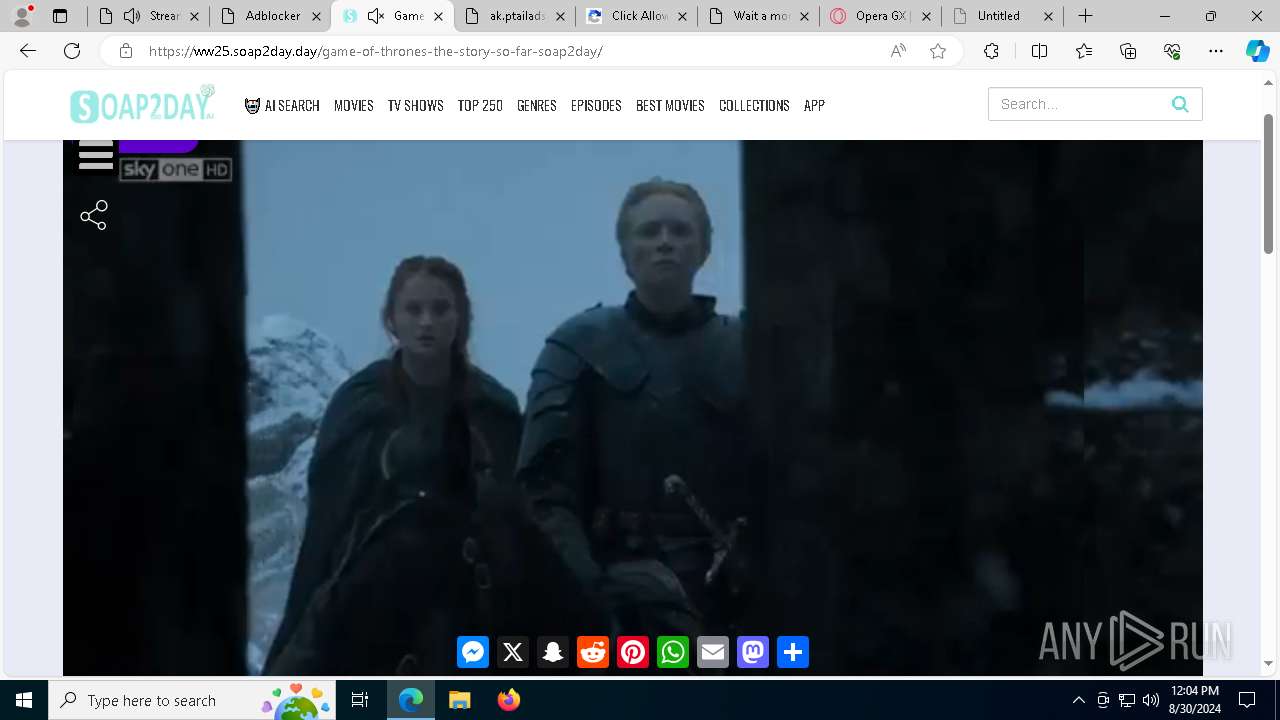Launch Firefox from the taskbar
Image resolution: width=1280 pixels, height=720 pixels.
pyautogui.click(x=508, y=700)
